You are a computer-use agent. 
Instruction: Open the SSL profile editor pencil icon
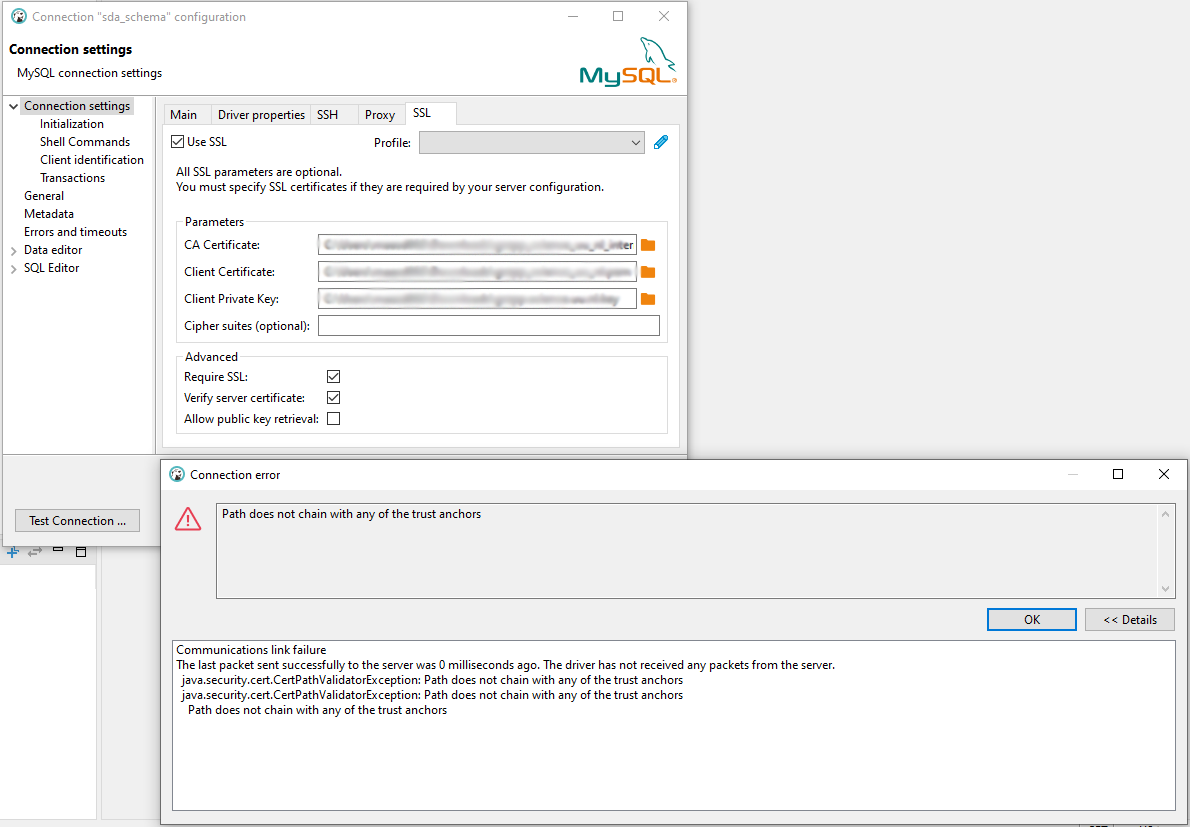pyautogui.click(x=659, y=142)
